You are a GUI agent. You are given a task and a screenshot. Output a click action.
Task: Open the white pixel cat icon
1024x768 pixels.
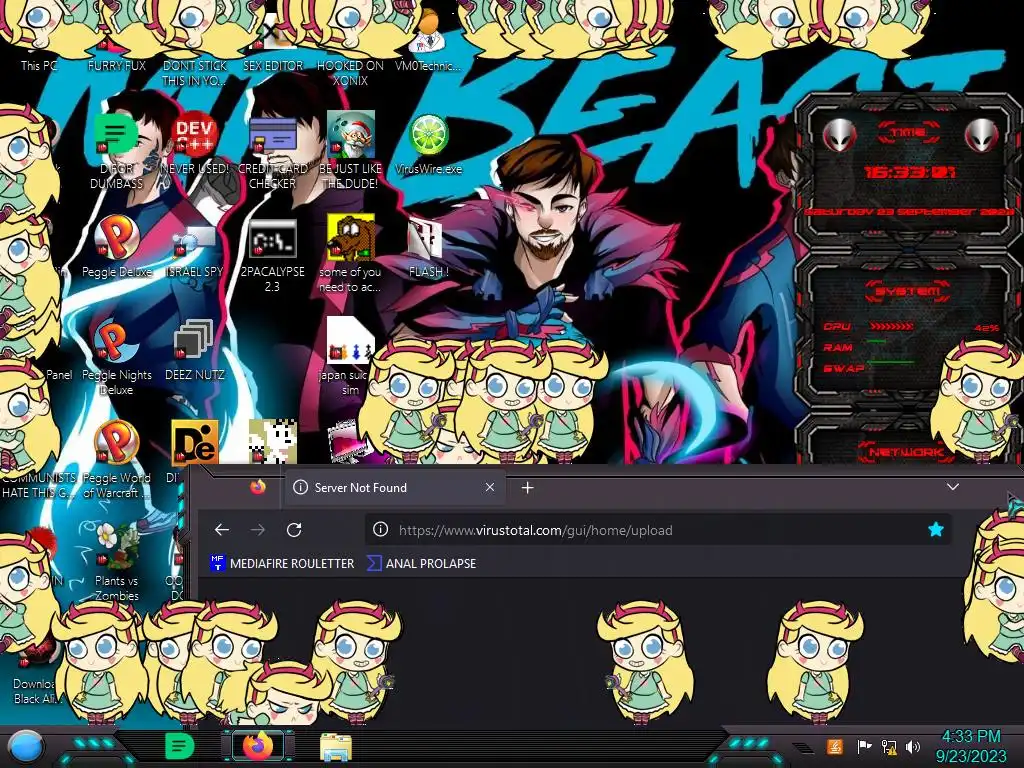(x=272, y=441)
